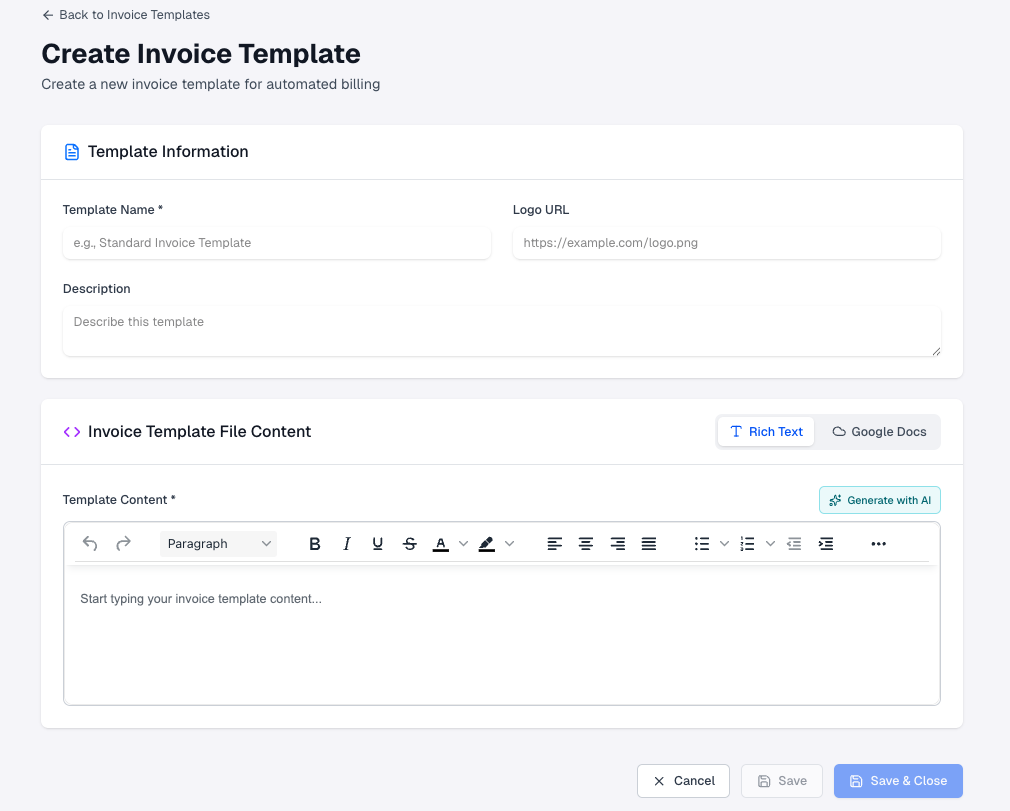Insert a bulleted list
Screen dimensions: 1010x811
[x=702, y=544]
